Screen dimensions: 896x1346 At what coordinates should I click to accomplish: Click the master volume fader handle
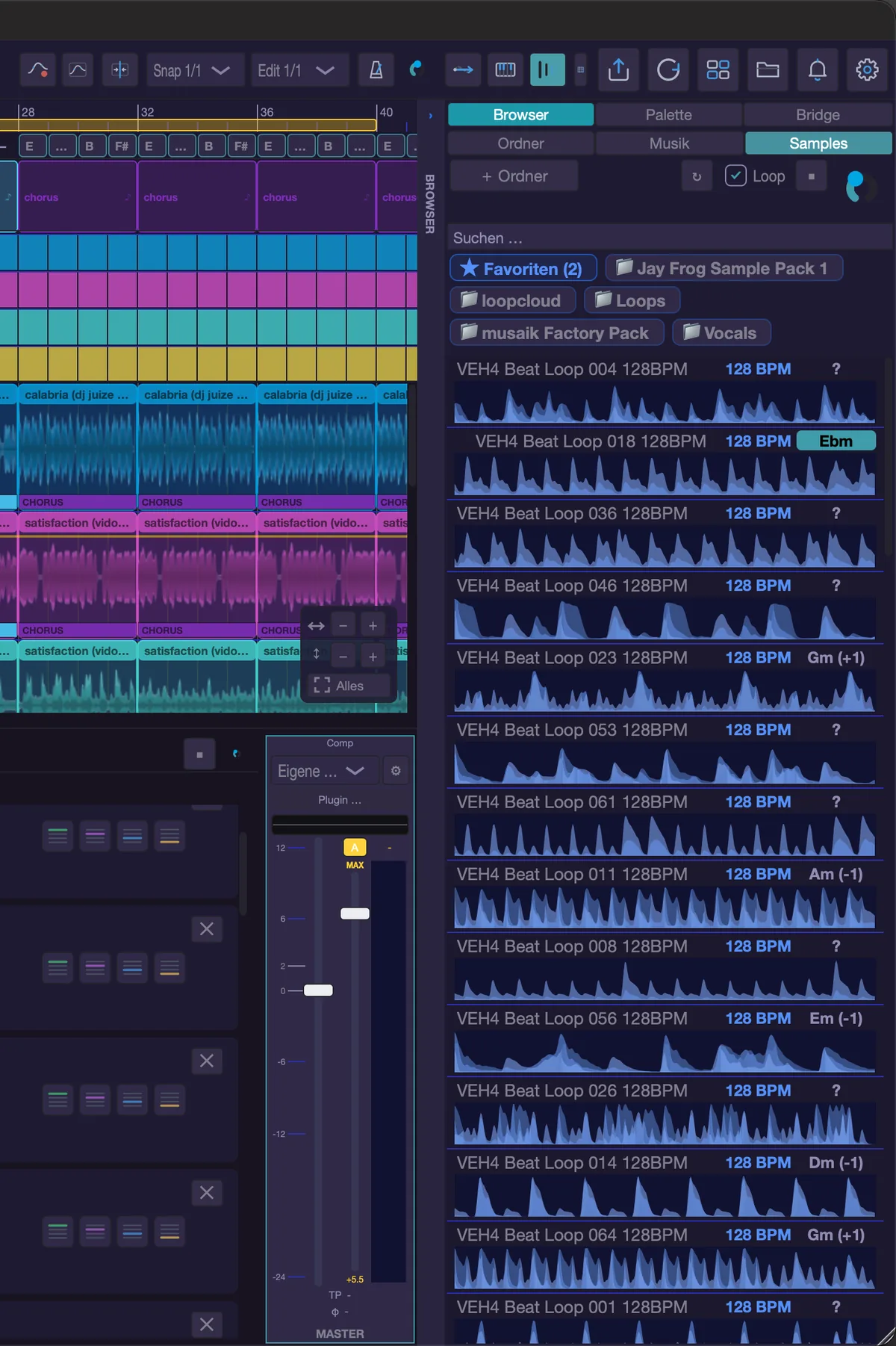[318, 990]
